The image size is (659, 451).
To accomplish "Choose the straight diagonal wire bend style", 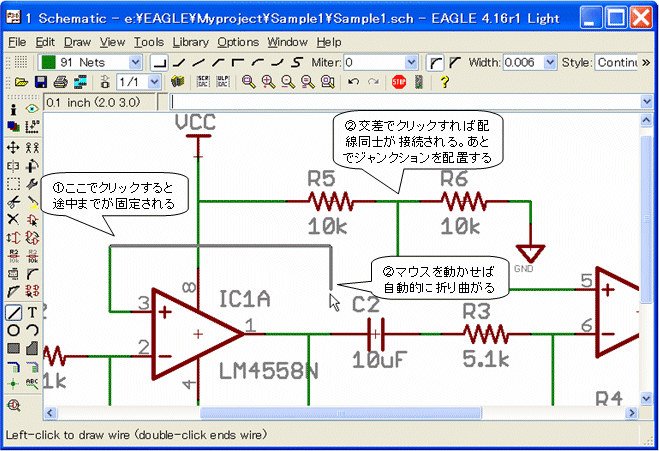I will (x=199, y=63).
